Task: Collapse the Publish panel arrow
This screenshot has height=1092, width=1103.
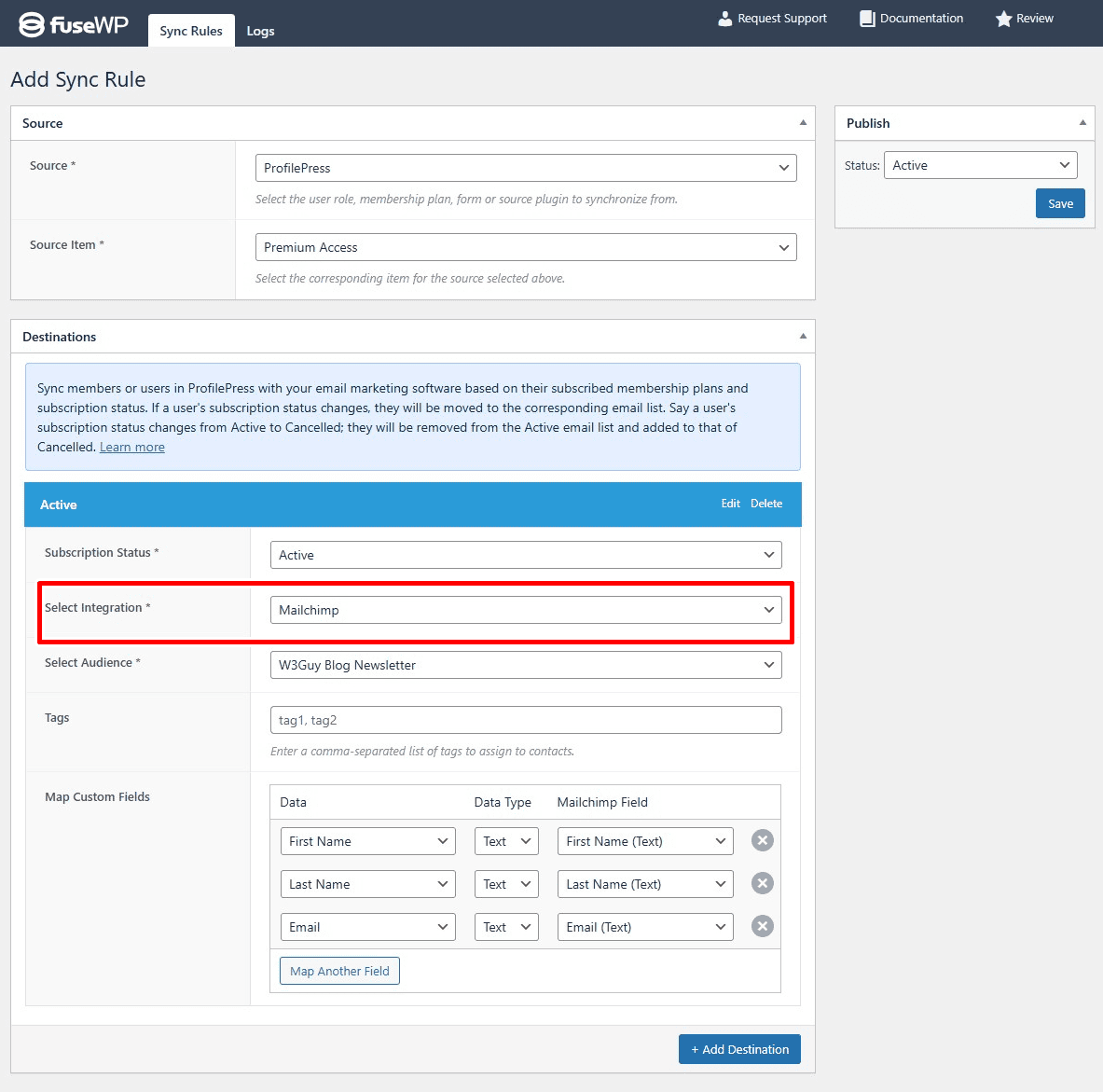Action: click(1082, 122)
